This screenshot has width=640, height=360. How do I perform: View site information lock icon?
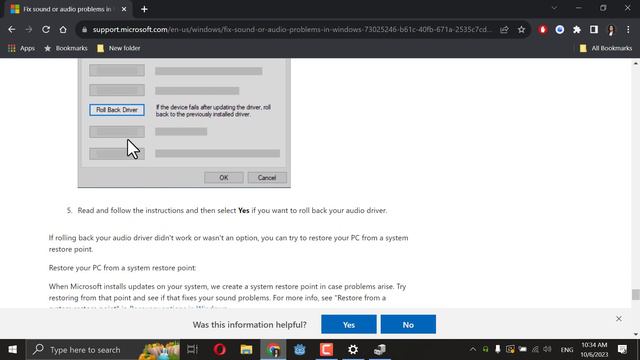click(x=84, y=29)
